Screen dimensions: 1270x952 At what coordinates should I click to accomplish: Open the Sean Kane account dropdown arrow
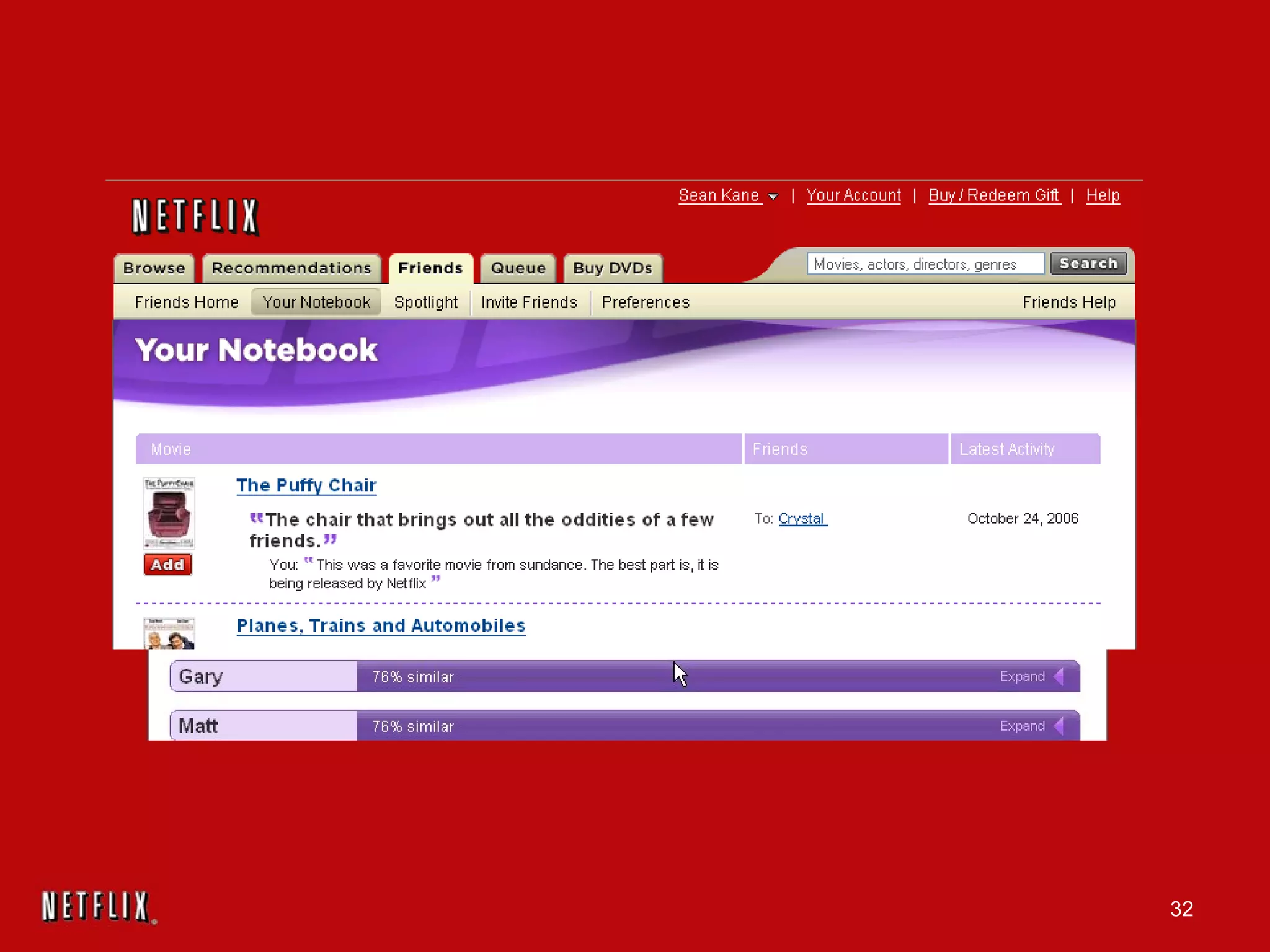pyautogui.click(x=773, y=196)
